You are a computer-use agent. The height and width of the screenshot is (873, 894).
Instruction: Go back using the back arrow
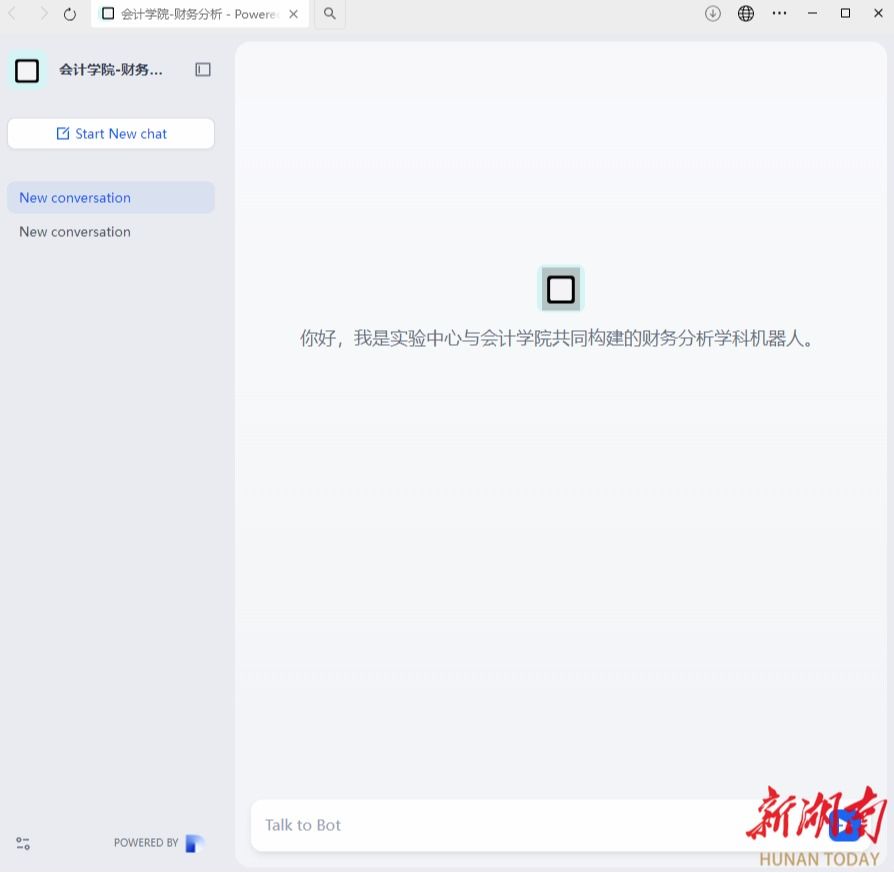coord(13,14)
